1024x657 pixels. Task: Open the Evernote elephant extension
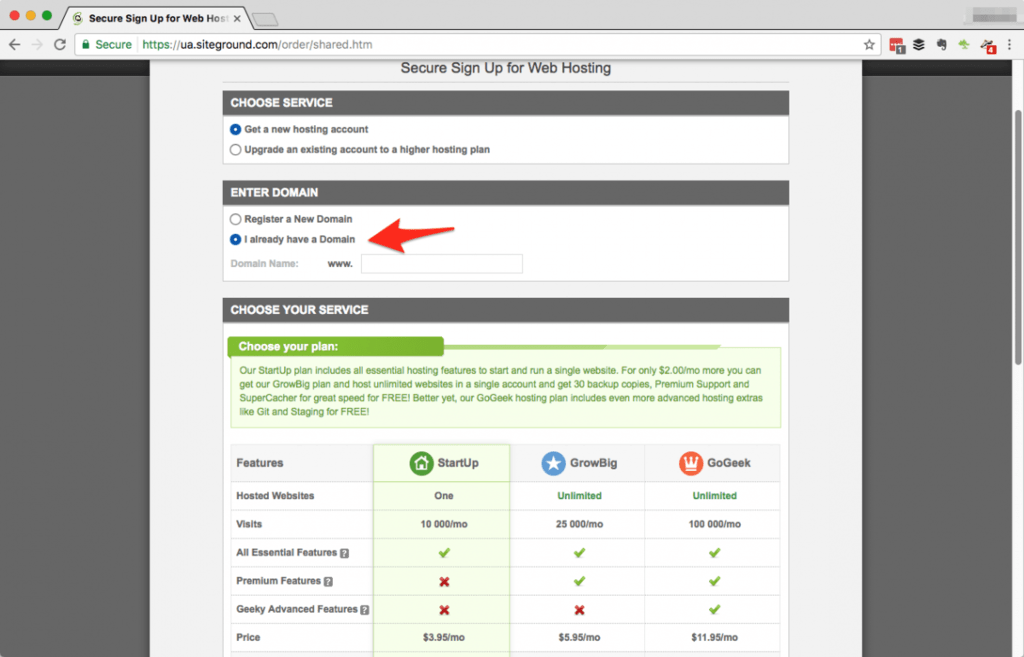(941, 44)
